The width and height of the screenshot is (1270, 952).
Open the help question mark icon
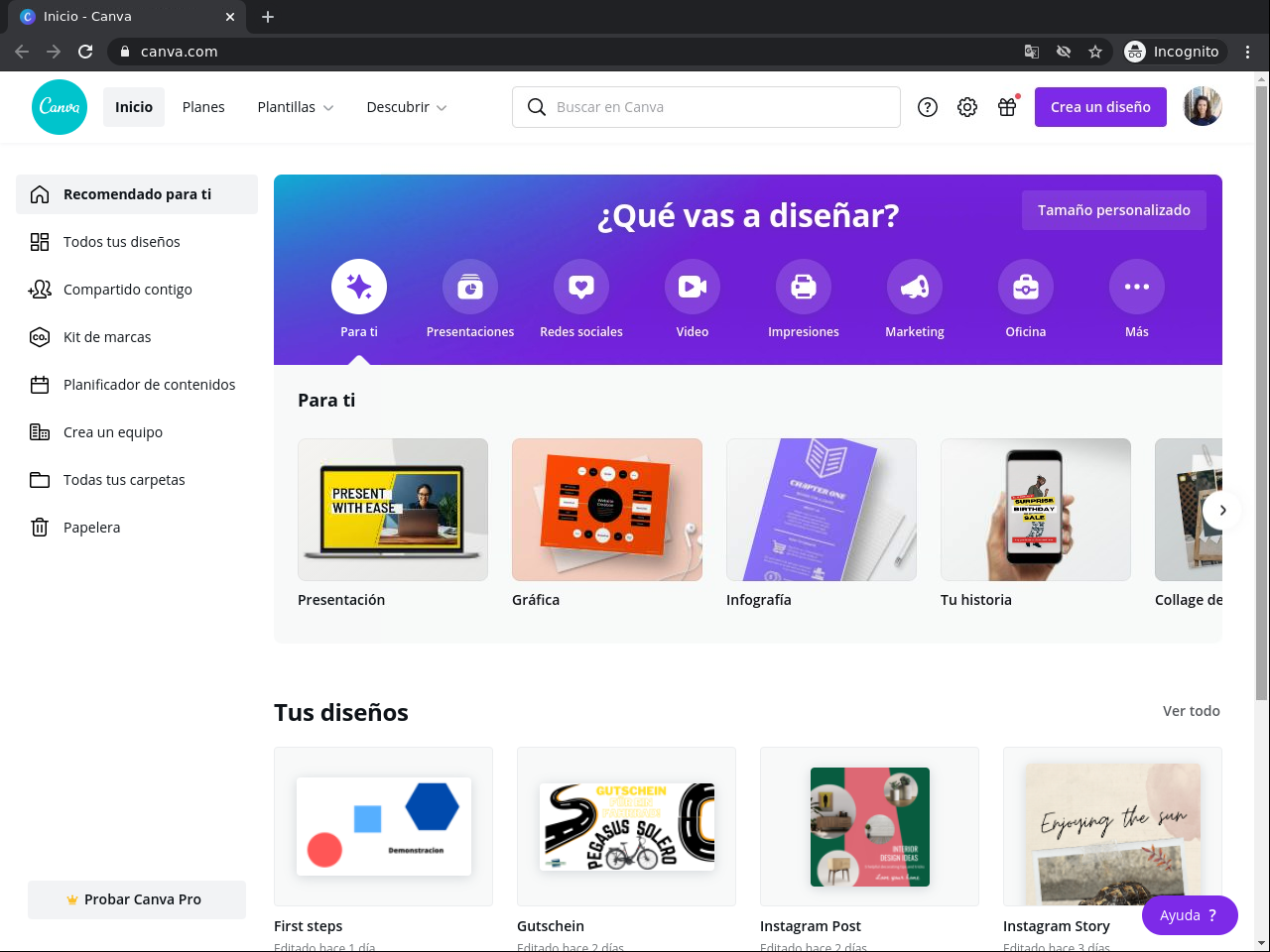(x=928, y=107)
